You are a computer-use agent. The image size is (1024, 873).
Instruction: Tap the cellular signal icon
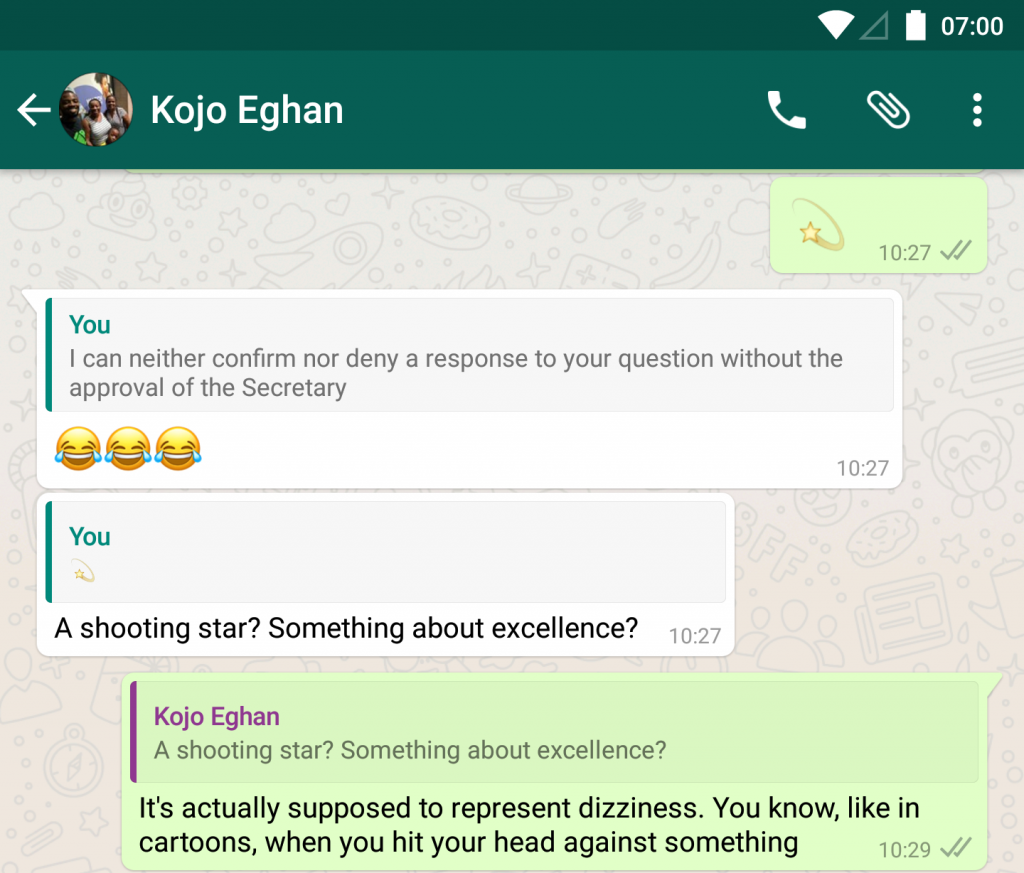(x=874, y=27)
